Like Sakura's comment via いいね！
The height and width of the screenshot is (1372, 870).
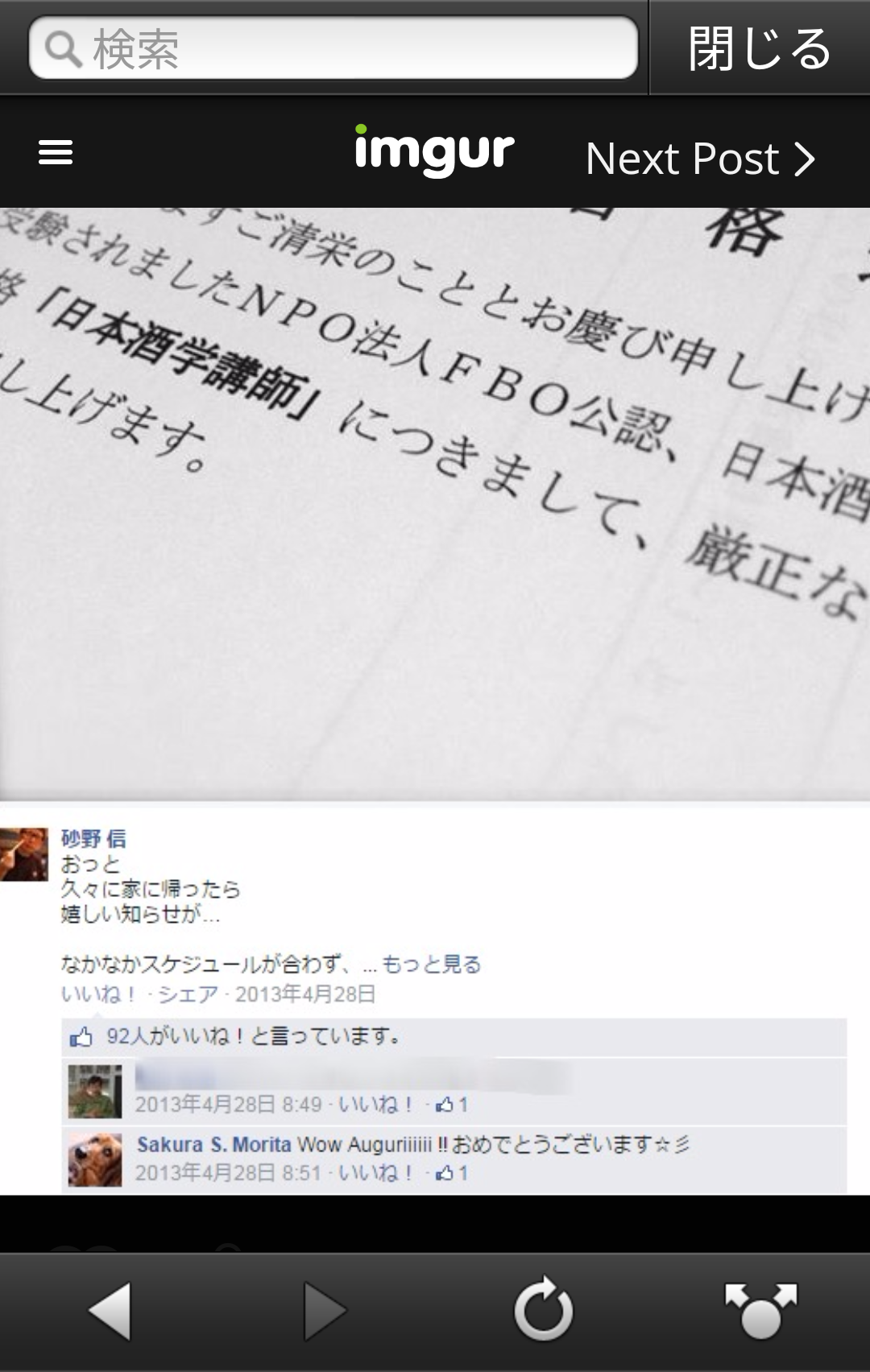(375, 1173)
